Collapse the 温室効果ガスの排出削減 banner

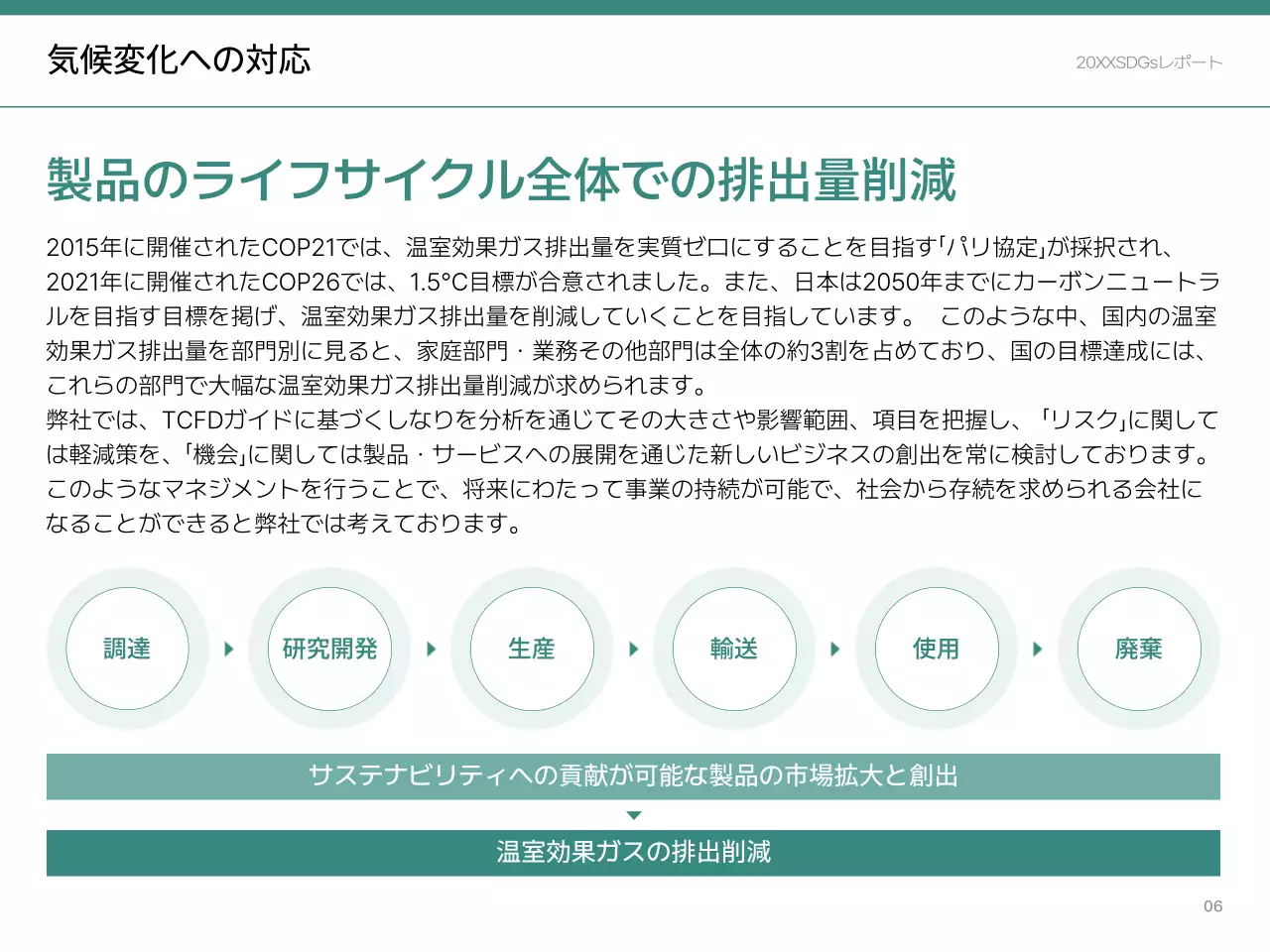tap(633, 852)
